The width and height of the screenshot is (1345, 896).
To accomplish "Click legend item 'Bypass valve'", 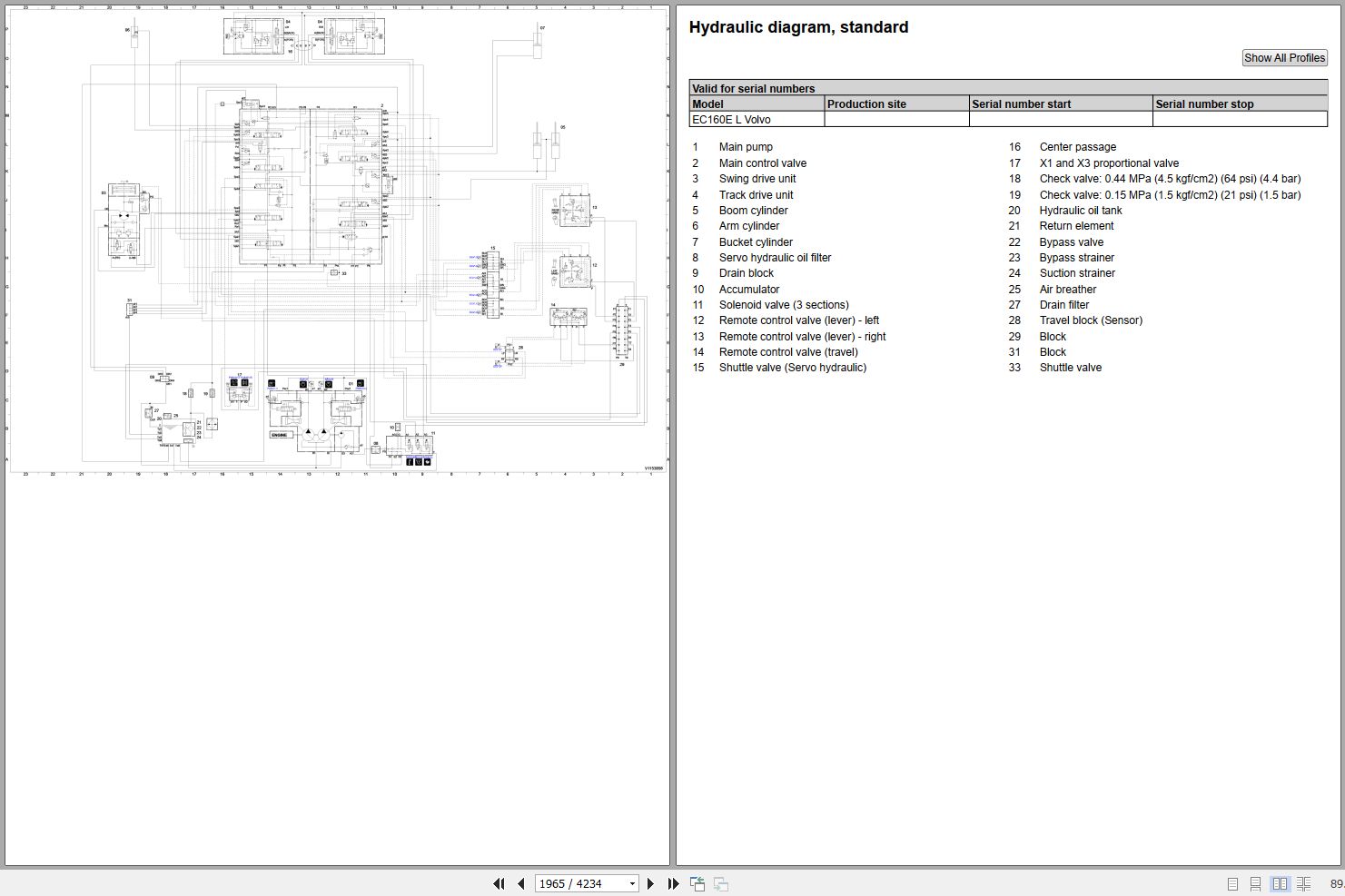I will tap(1072, 242).
